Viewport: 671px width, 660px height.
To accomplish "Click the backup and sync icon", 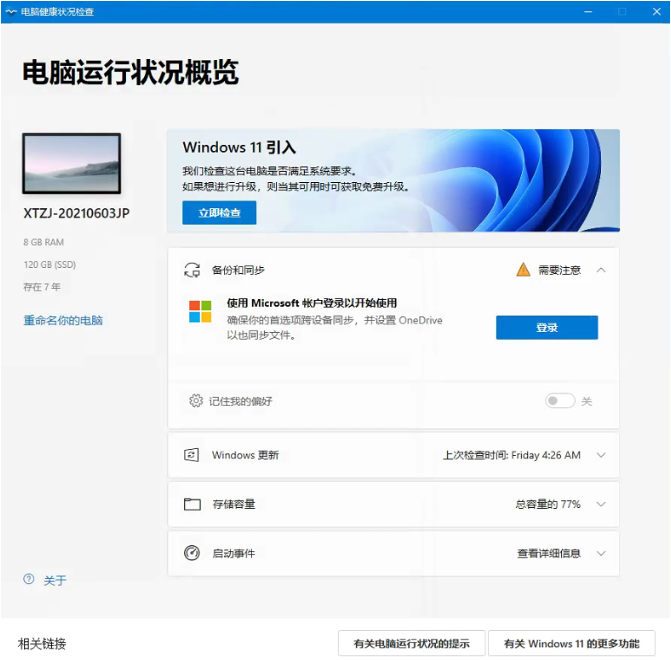I will tap(192, 270).
